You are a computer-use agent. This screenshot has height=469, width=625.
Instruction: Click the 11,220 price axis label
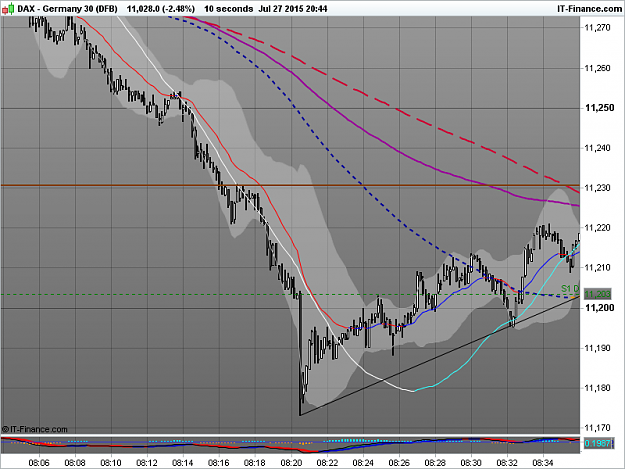point(597,228)
